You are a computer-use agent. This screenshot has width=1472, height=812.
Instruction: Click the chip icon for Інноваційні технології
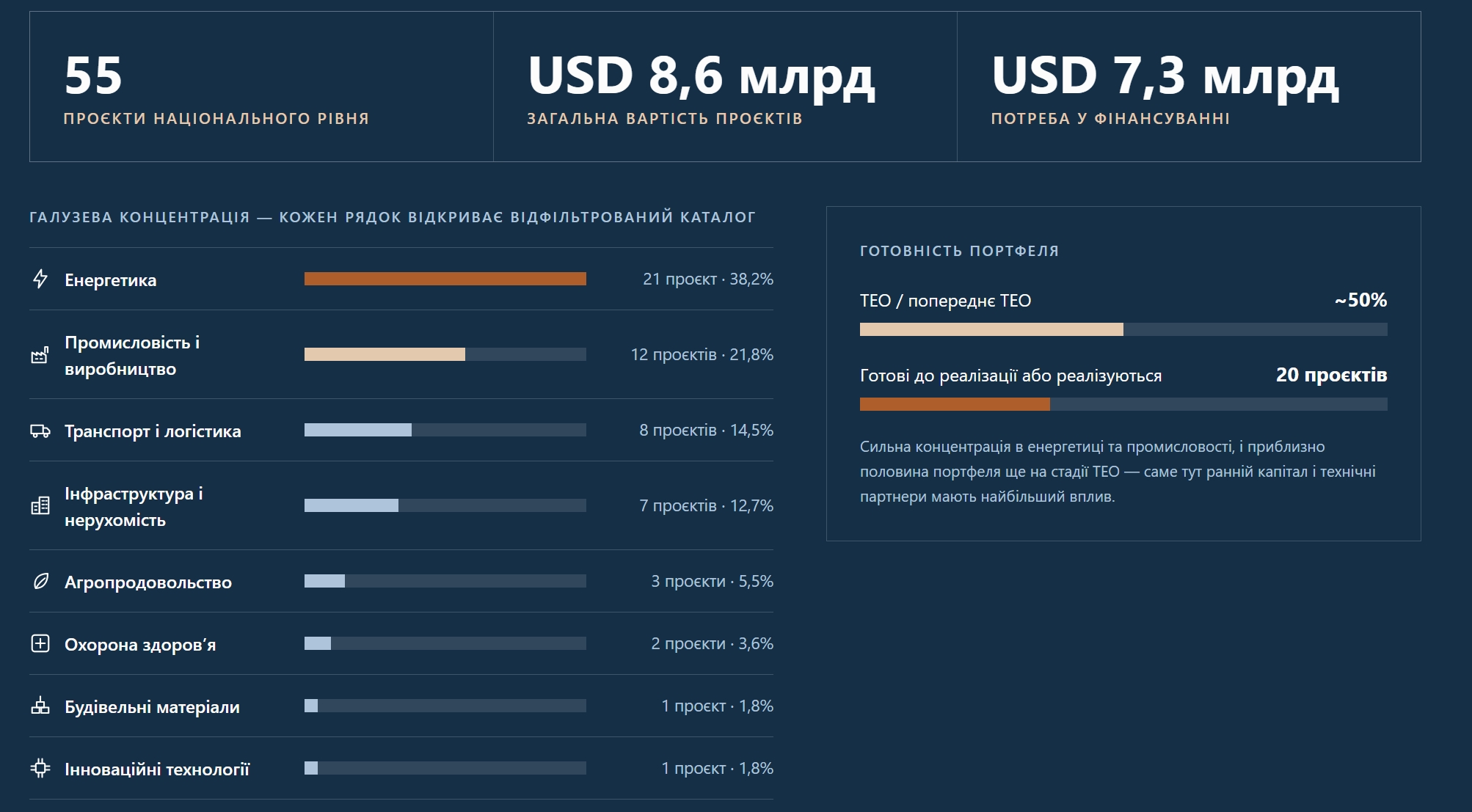pos(40,768)
